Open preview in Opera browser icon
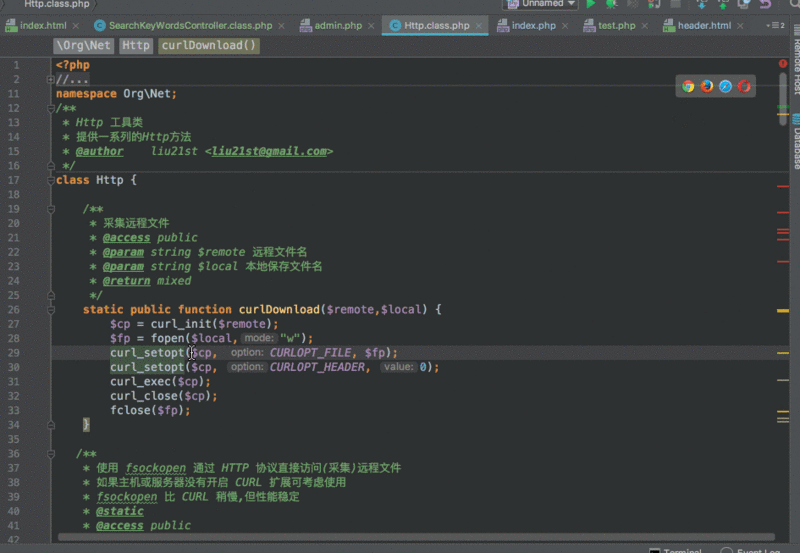The width and height of the screenshot is (800, 553). pos(744,86)
